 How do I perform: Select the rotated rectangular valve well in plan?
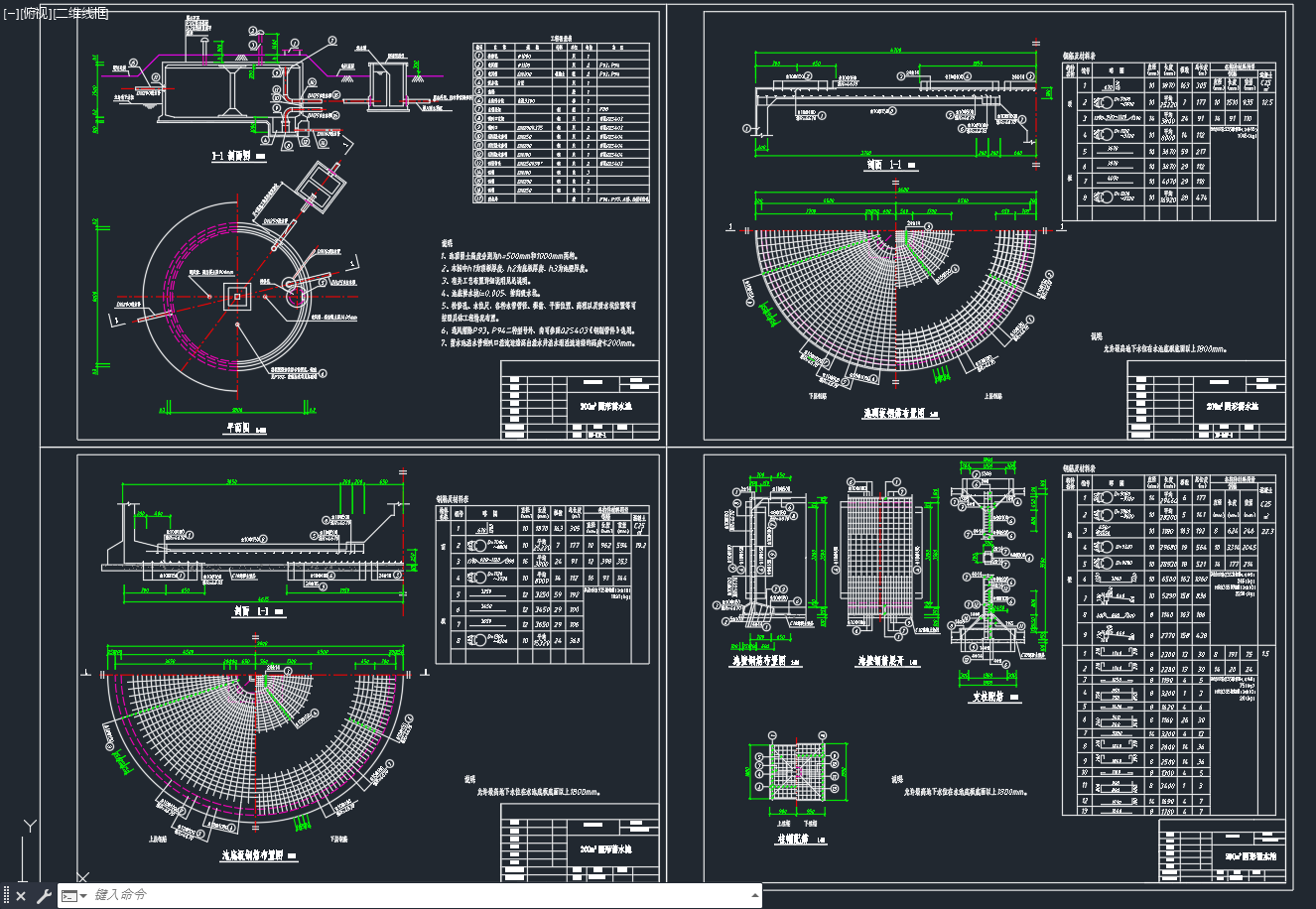pos(321,189)
